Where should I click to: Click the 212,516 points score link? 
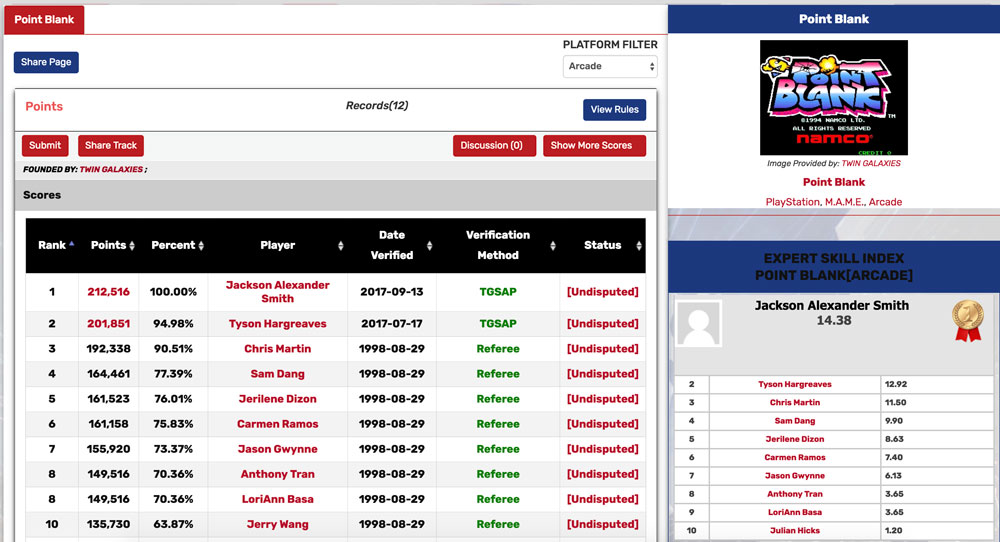[x=108, y=292]
